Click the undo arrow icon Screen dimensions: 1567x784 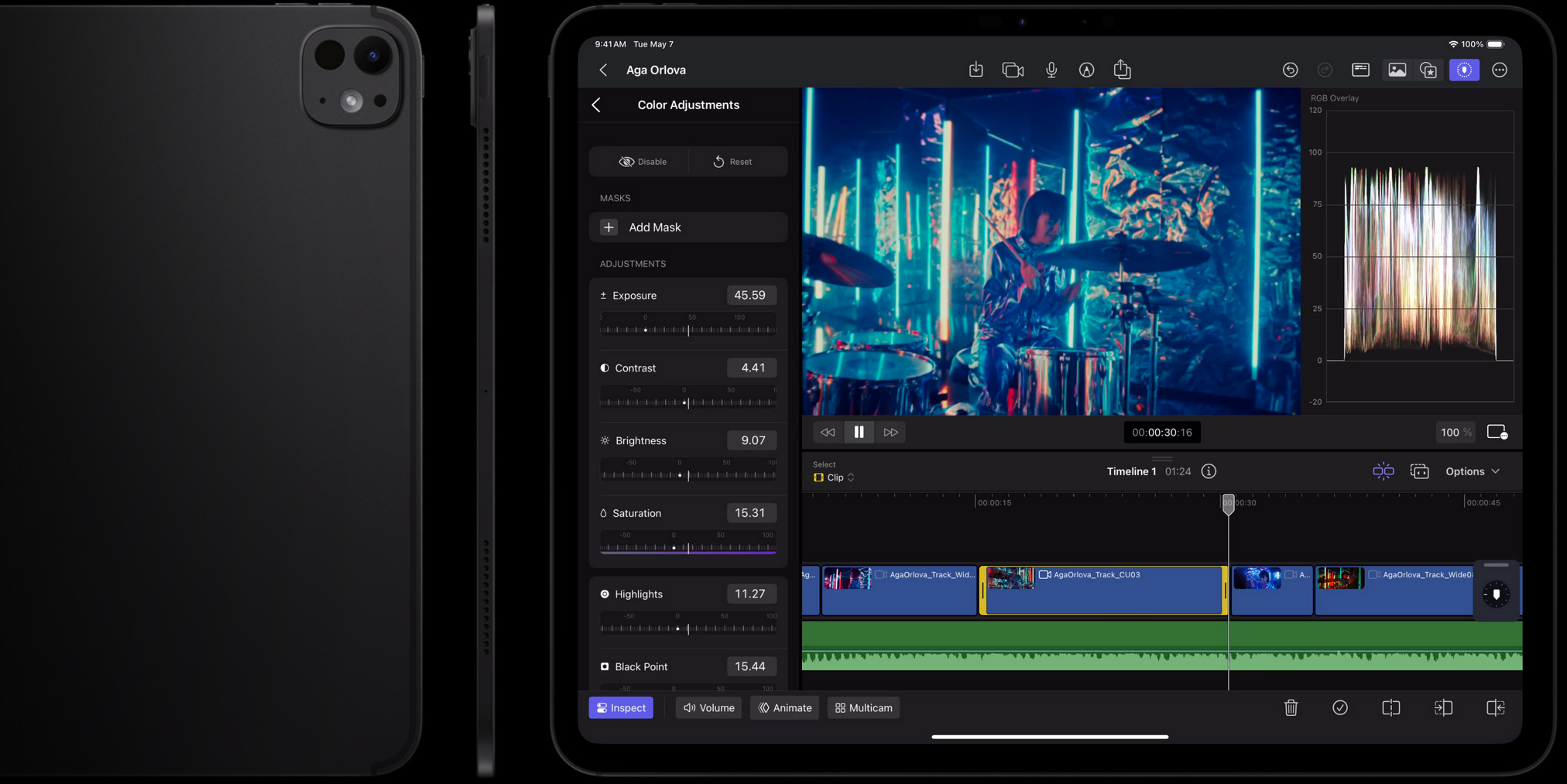pyautogui.click(x=1290, y=70)
